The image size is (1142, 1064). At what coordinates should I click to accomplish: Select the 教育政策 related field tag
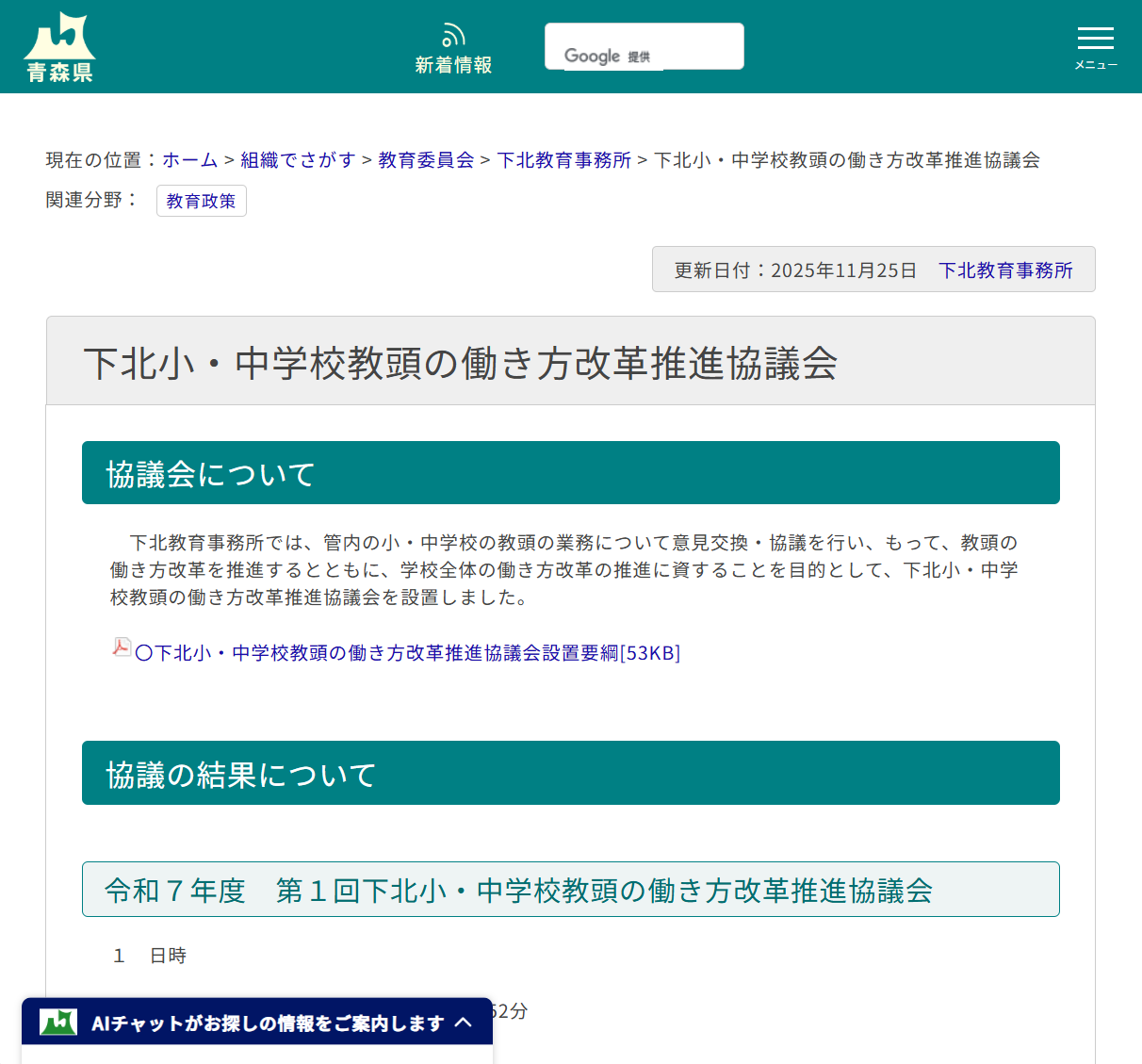coord(201,200)
